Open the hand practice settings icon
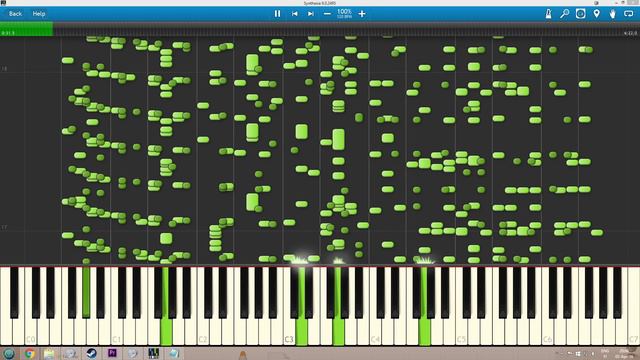Screen dimensions: 640x360 613,13
